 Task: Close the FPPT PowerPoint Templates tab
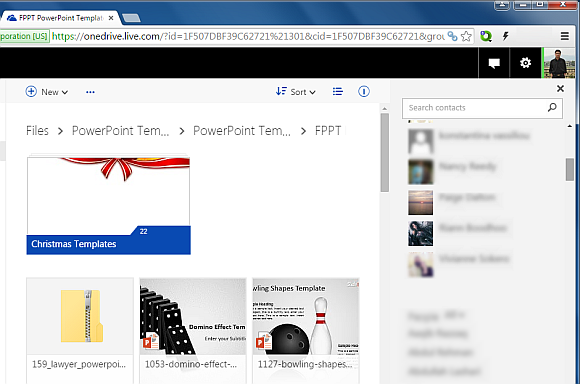pyautogui.click(x=111, y=18)
